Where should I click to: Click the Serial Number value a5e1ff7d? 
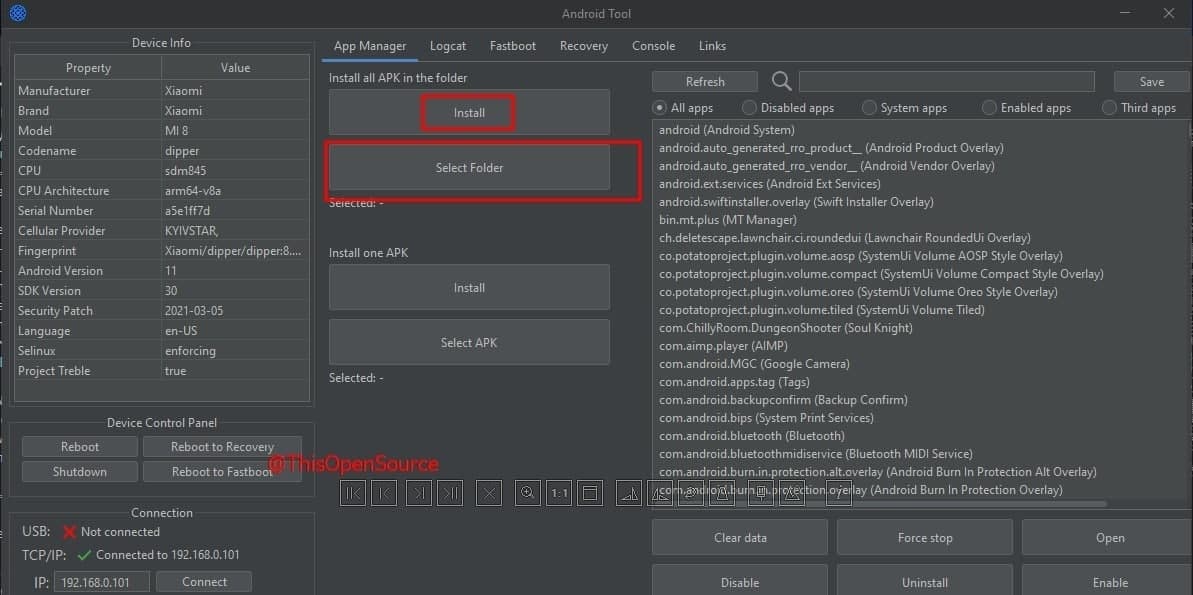tap(187, 211)
